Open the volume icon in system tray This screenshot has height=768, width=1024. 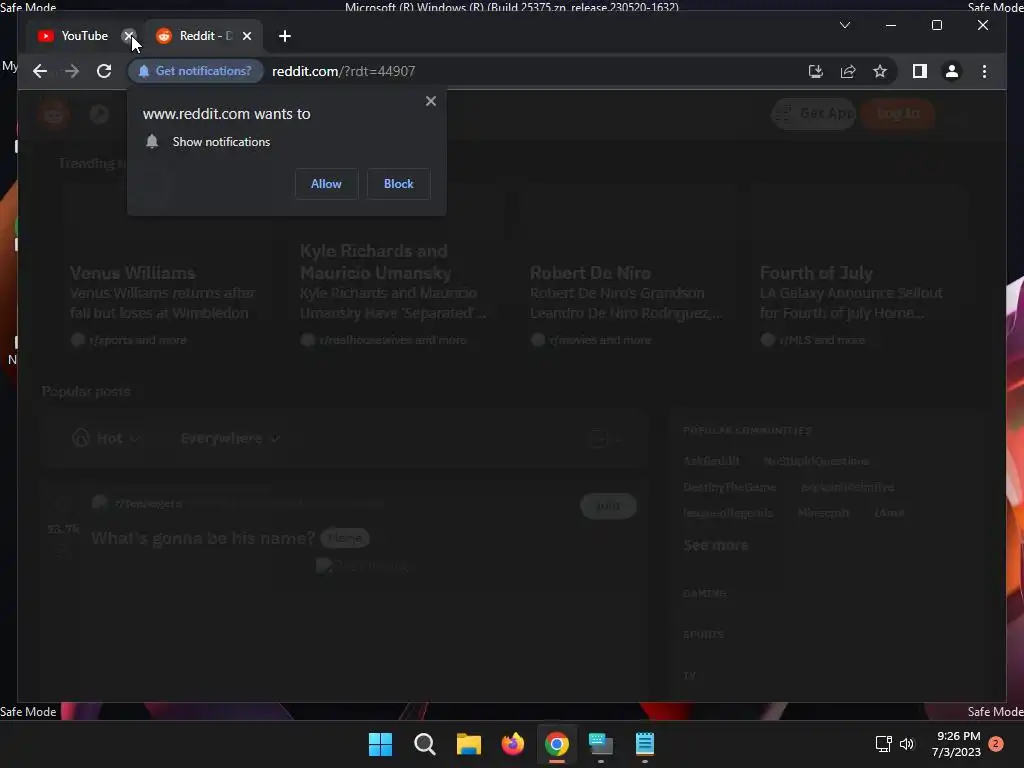pyautogui.click(x=906, y=744)
